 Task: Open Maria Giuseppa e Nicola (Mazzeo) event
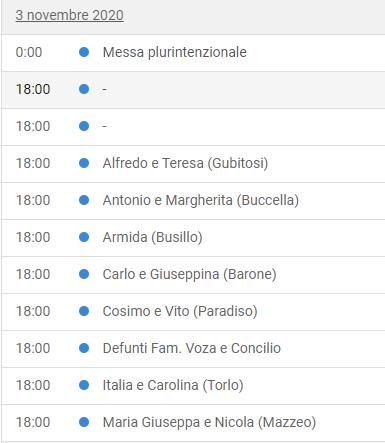click(x=209, y=422)
